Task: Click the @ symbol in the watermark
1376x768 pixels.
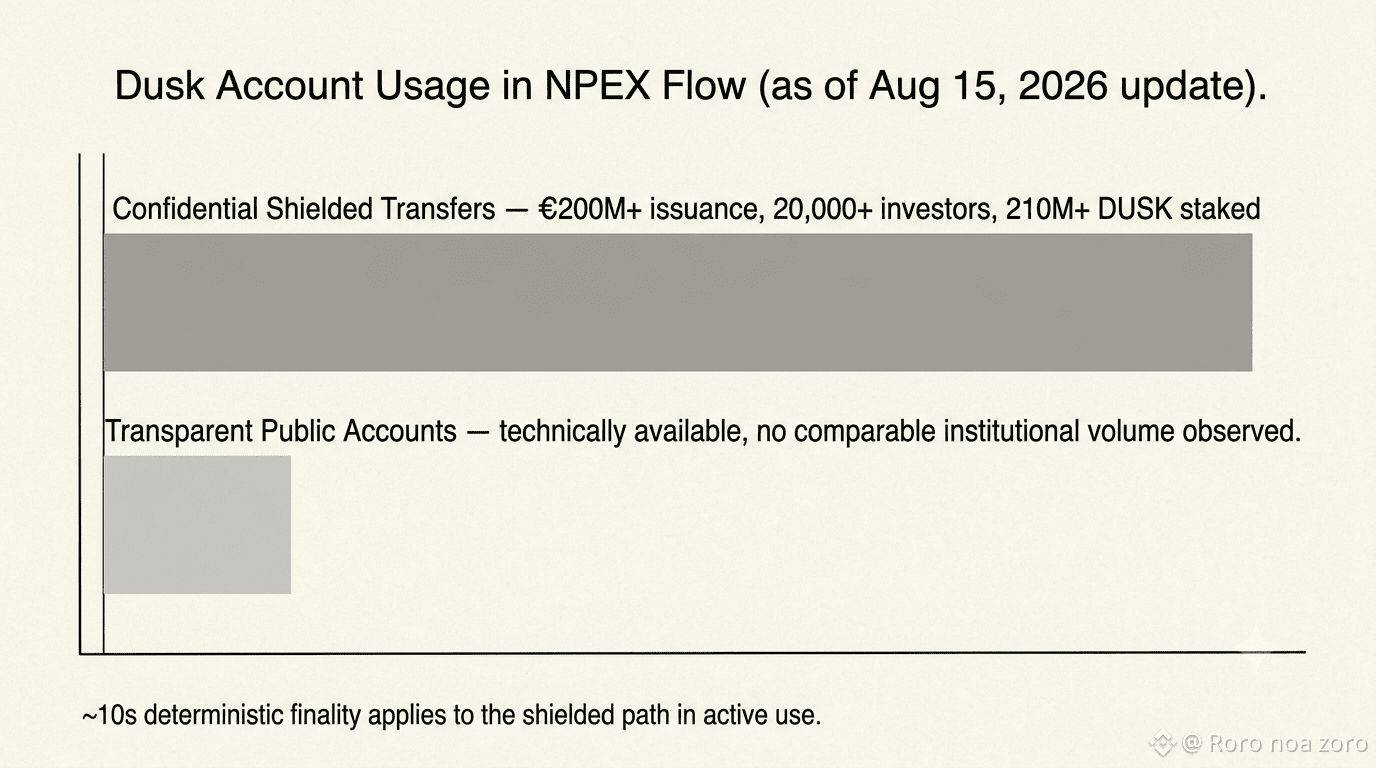Action: (x=1191, y=743)
